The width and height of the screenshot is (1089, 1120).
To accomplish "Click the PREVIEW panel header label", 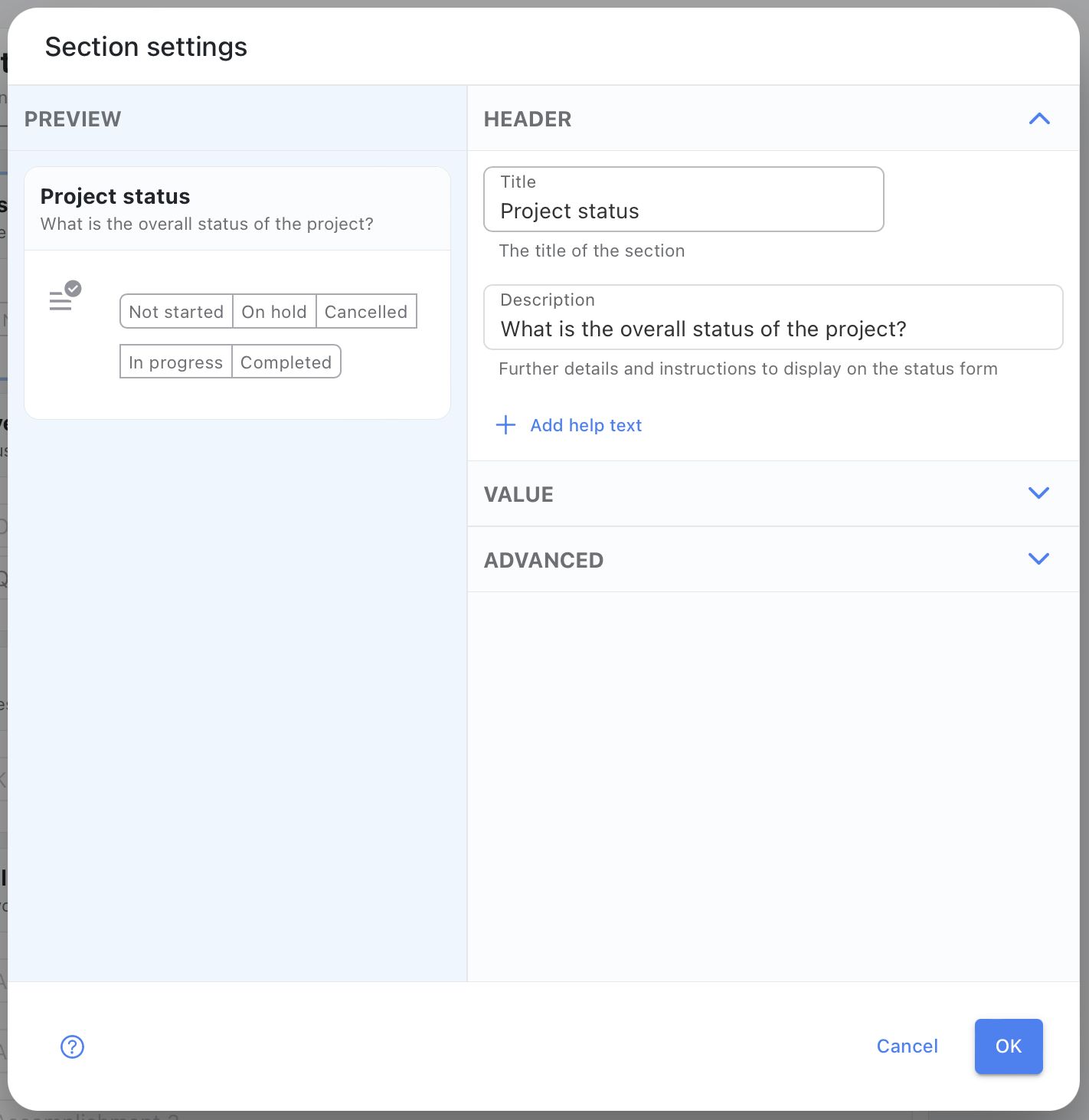I will (x=73, y=119).
